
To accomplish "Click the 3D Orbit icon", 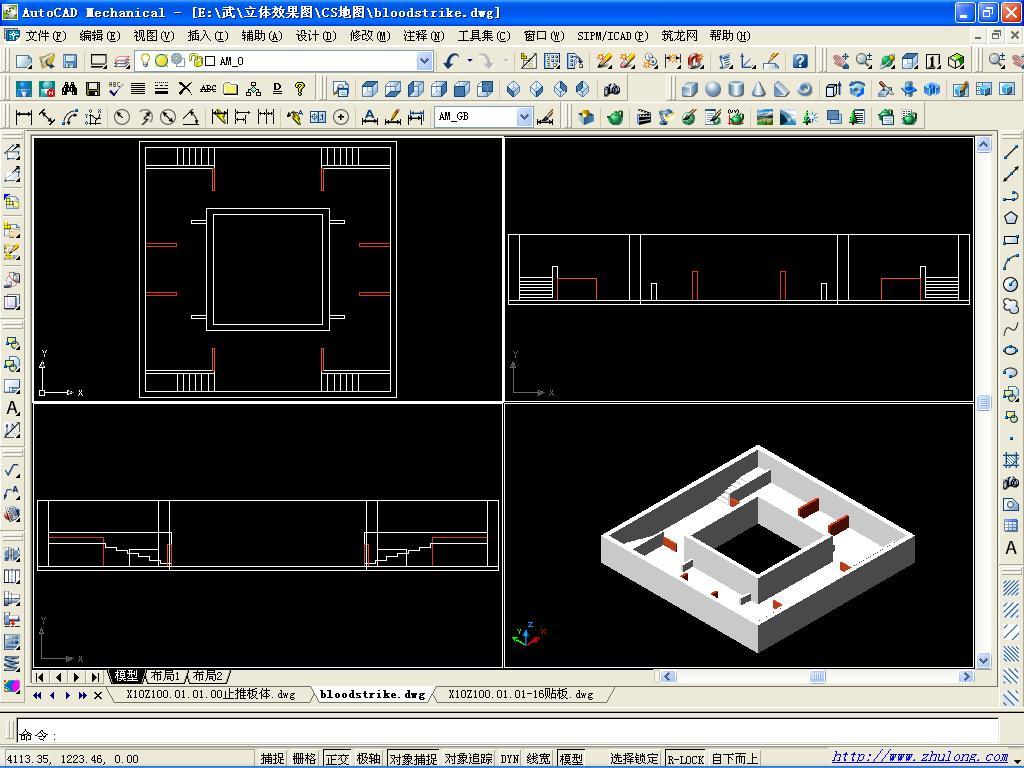I will point(888,61).
